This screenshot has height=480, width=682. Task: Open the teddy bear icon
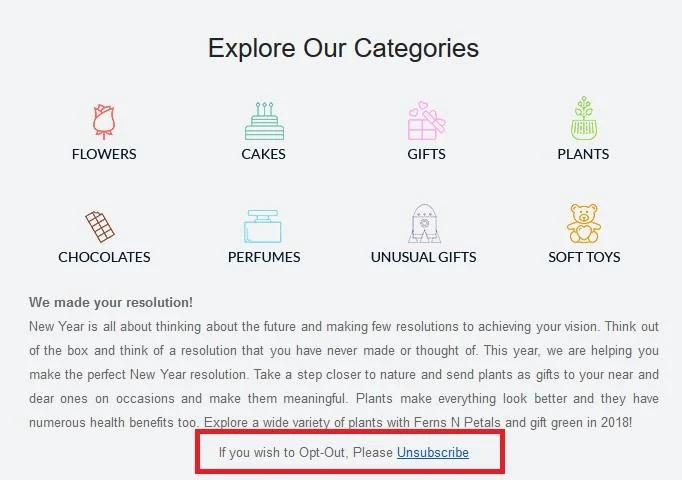(x=584, y=224)
